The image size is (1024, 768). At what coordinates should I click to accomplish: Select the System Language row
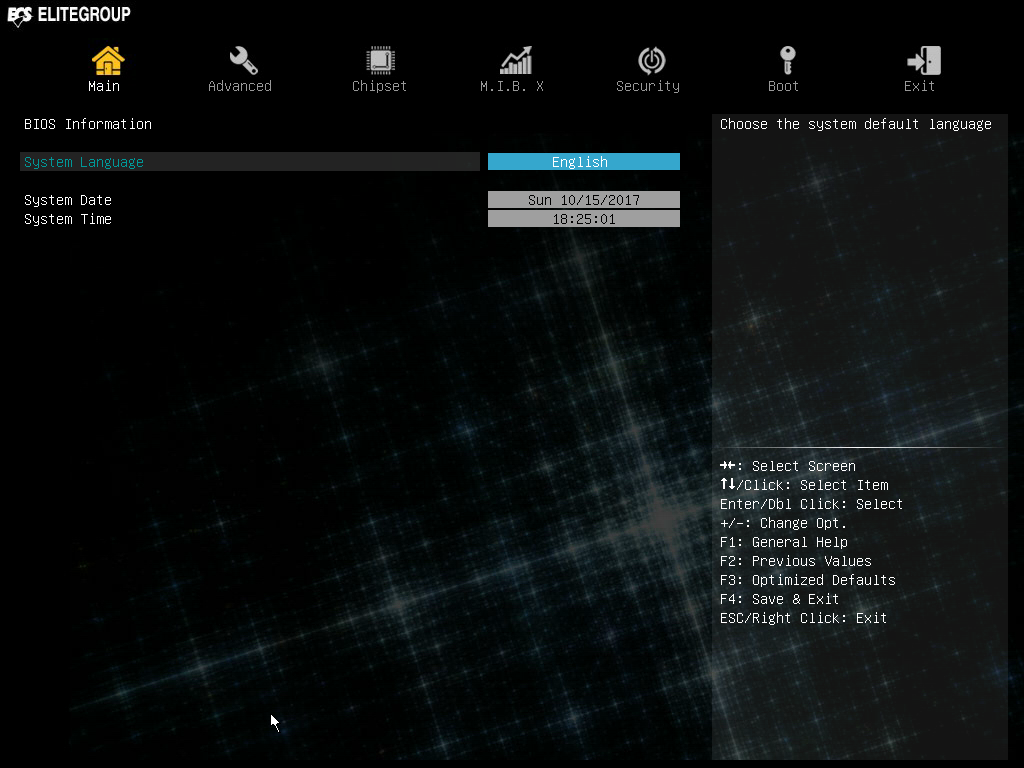tap(250, 162)
